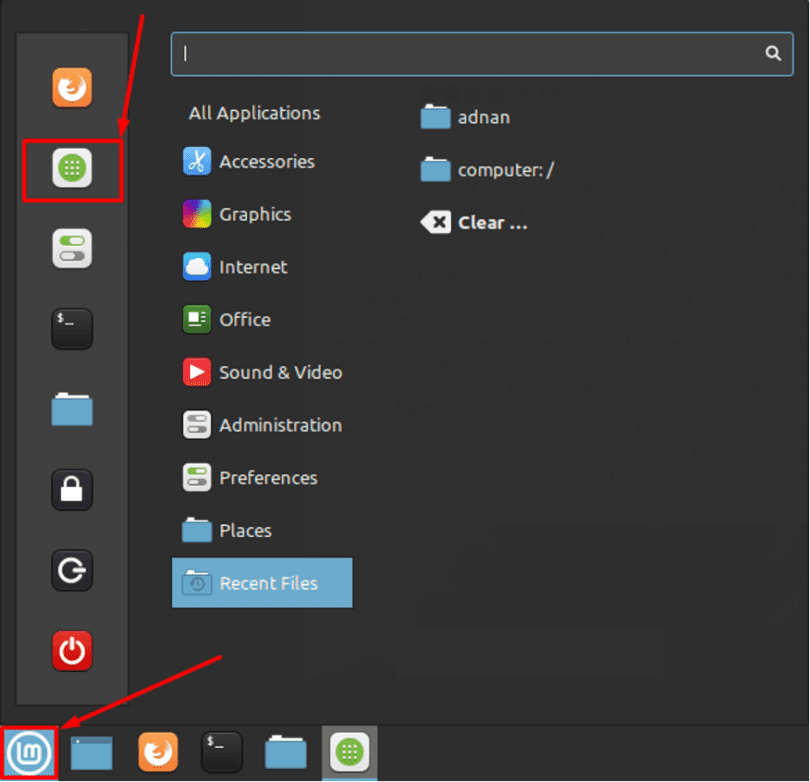The width and height of the screenshot is (810, 782).
Task: Launch Terminal from the favorites sidebar
Action: pyautogui.click(x=72, y=329)
